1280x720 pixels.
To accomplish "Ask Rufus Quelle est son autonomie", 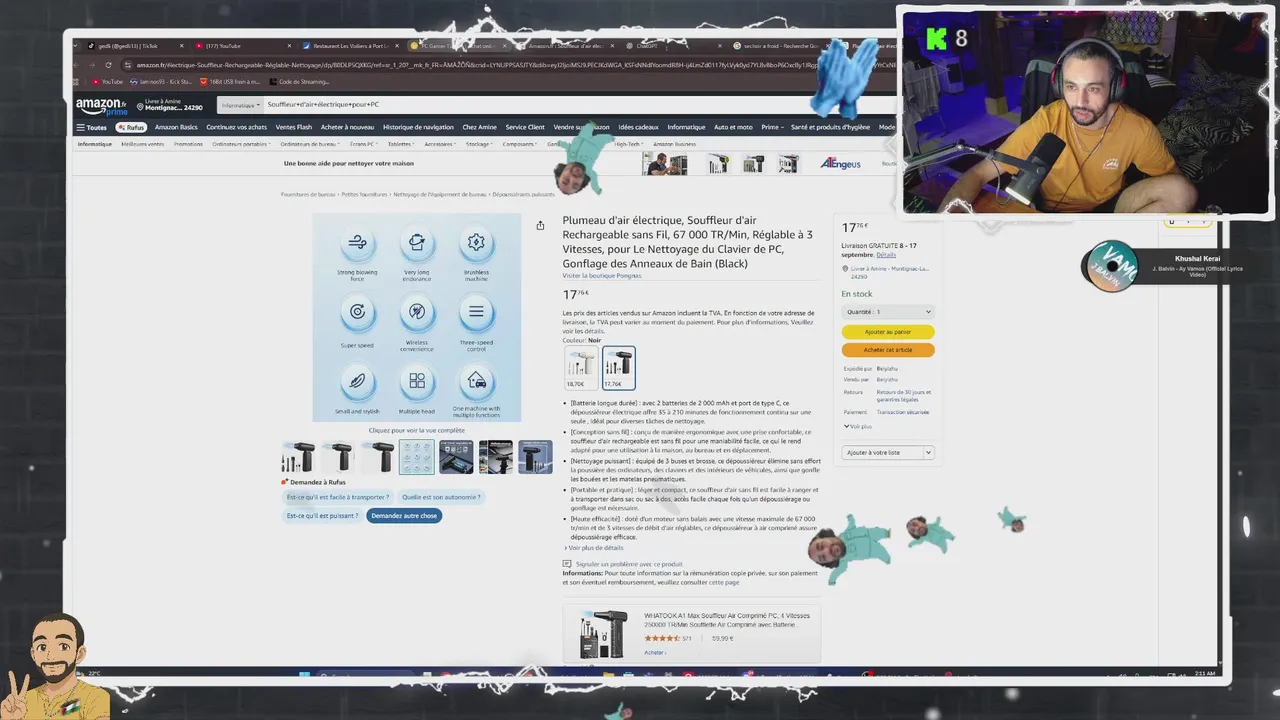I will tap(441, 497).
